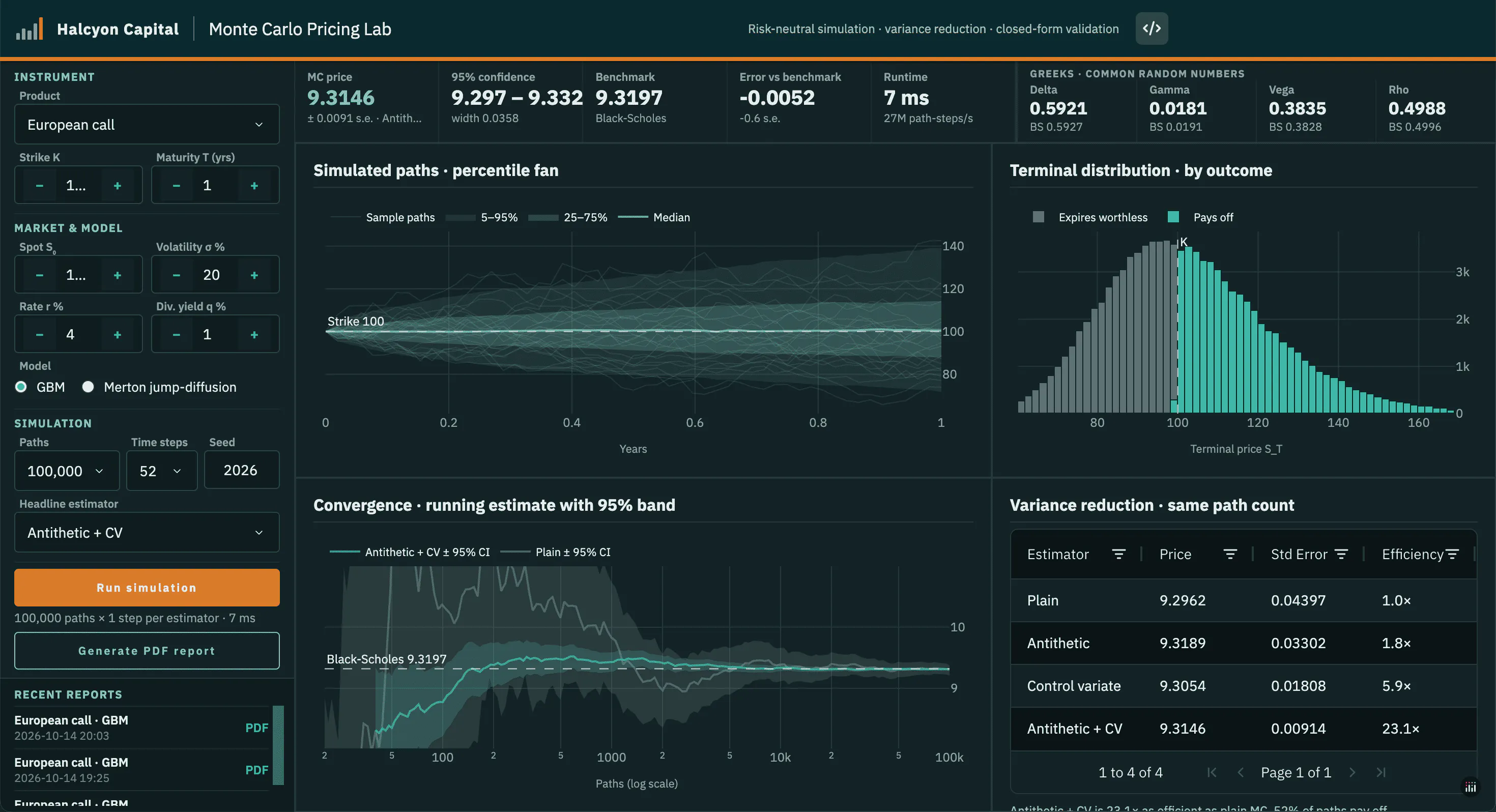
Task: Select Merton jump-diffusion model
Action: click(x=88, y=387)
